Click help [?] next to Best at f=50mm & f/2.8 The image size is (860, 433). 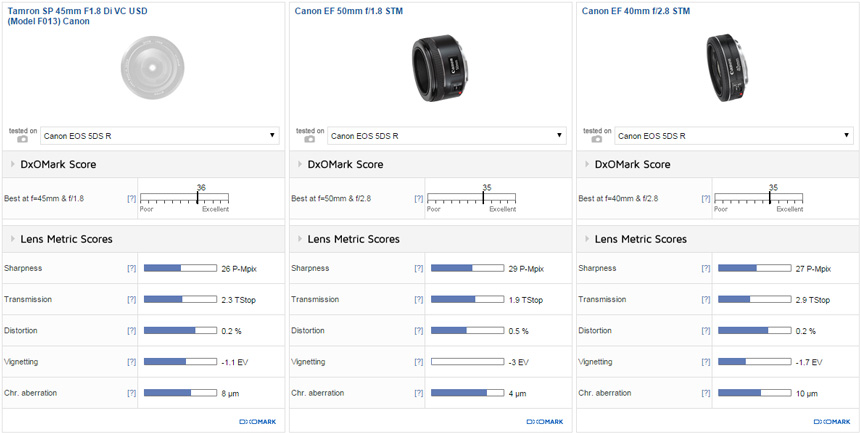[x=418, y=199]
